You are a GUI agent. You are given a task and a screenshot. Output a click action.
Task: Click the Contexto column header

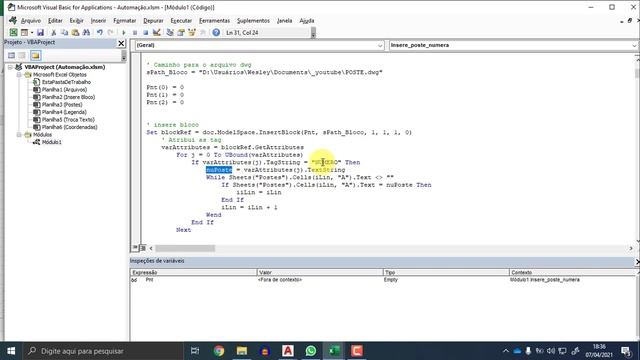[x=572, y=272]
